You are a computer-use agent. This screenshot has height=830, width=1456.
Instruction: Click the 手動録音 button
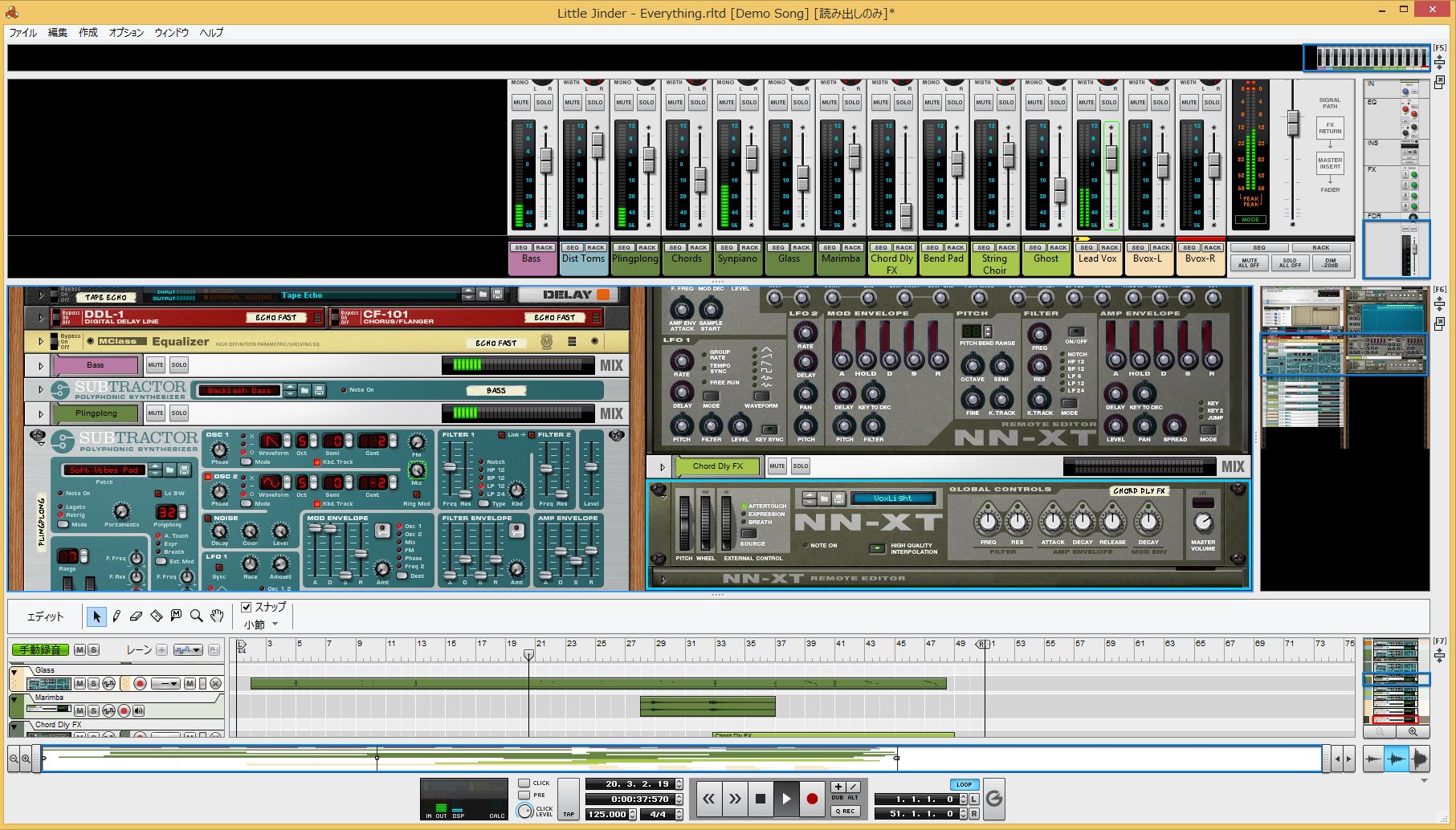40,650
